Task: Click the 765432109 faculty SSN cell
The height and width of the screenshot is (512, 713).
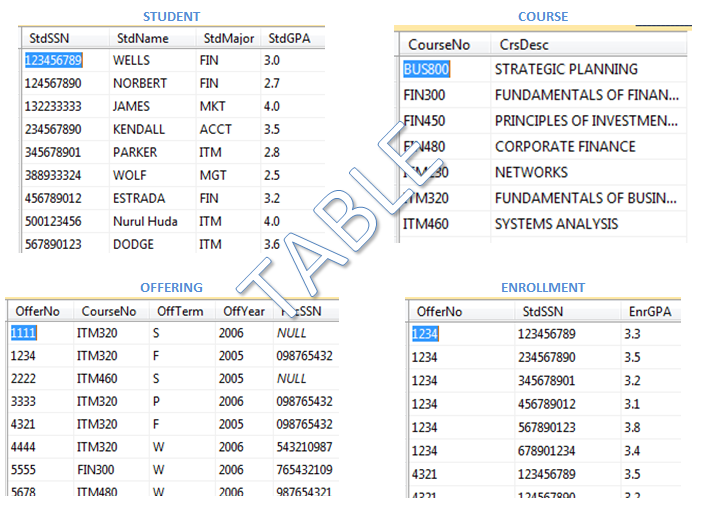Action: click(x=304, y=469)
